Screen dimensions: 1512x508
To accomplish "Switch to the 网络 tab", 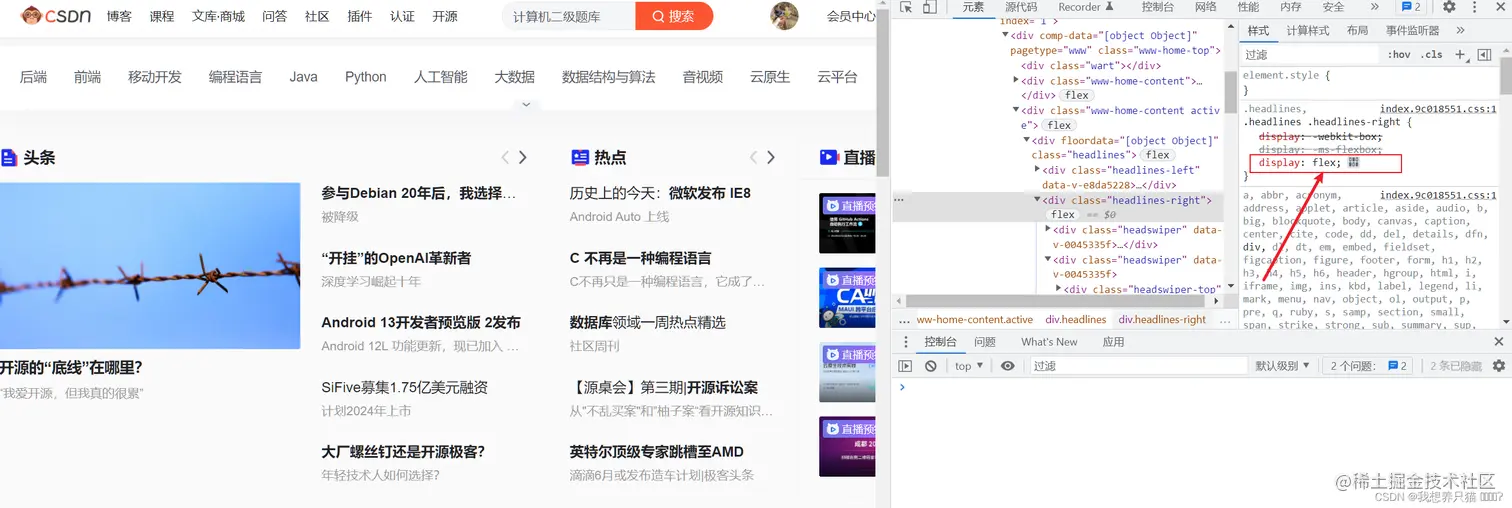I will [x=1206, y=7].
